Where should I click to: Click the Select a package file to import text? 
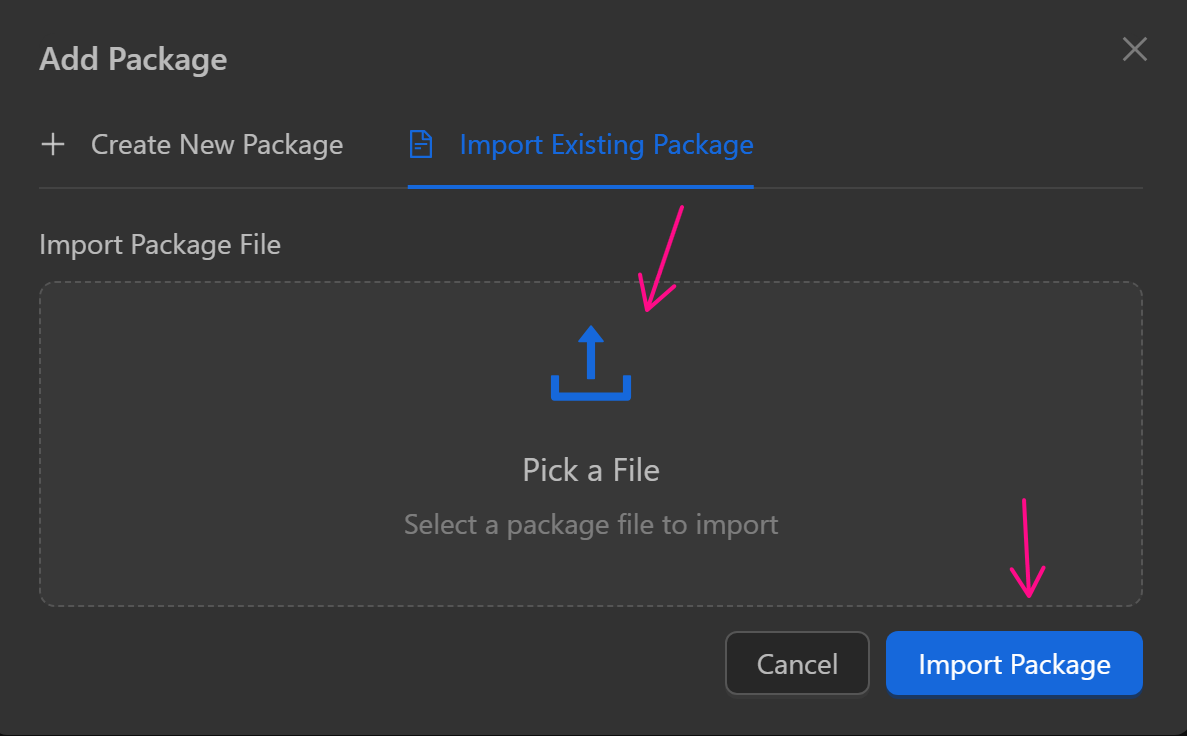[591, 524]
